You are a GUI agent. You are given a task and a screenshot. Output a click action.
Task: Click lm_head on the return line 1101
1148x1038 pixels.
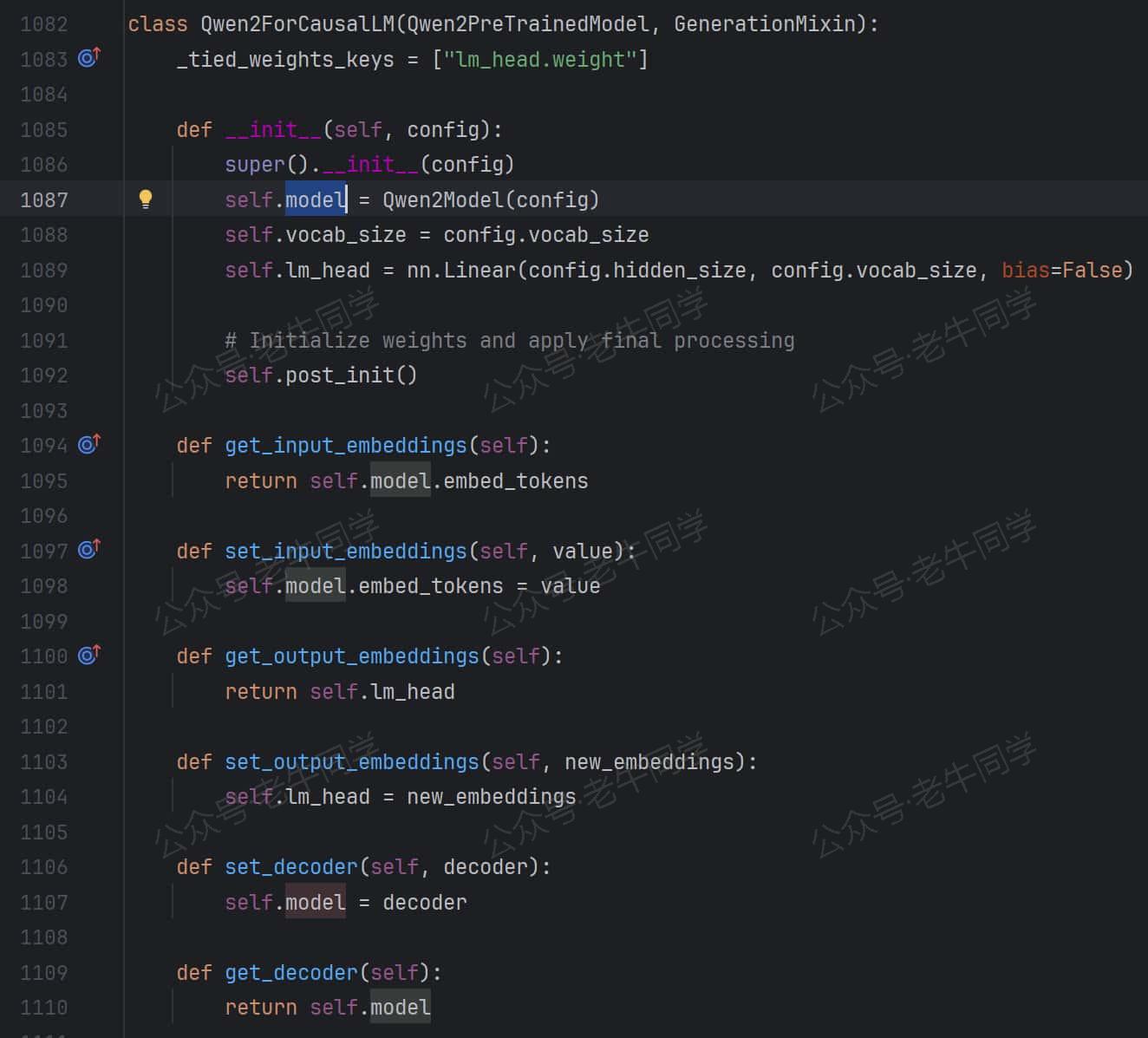[x=413, y=692]
